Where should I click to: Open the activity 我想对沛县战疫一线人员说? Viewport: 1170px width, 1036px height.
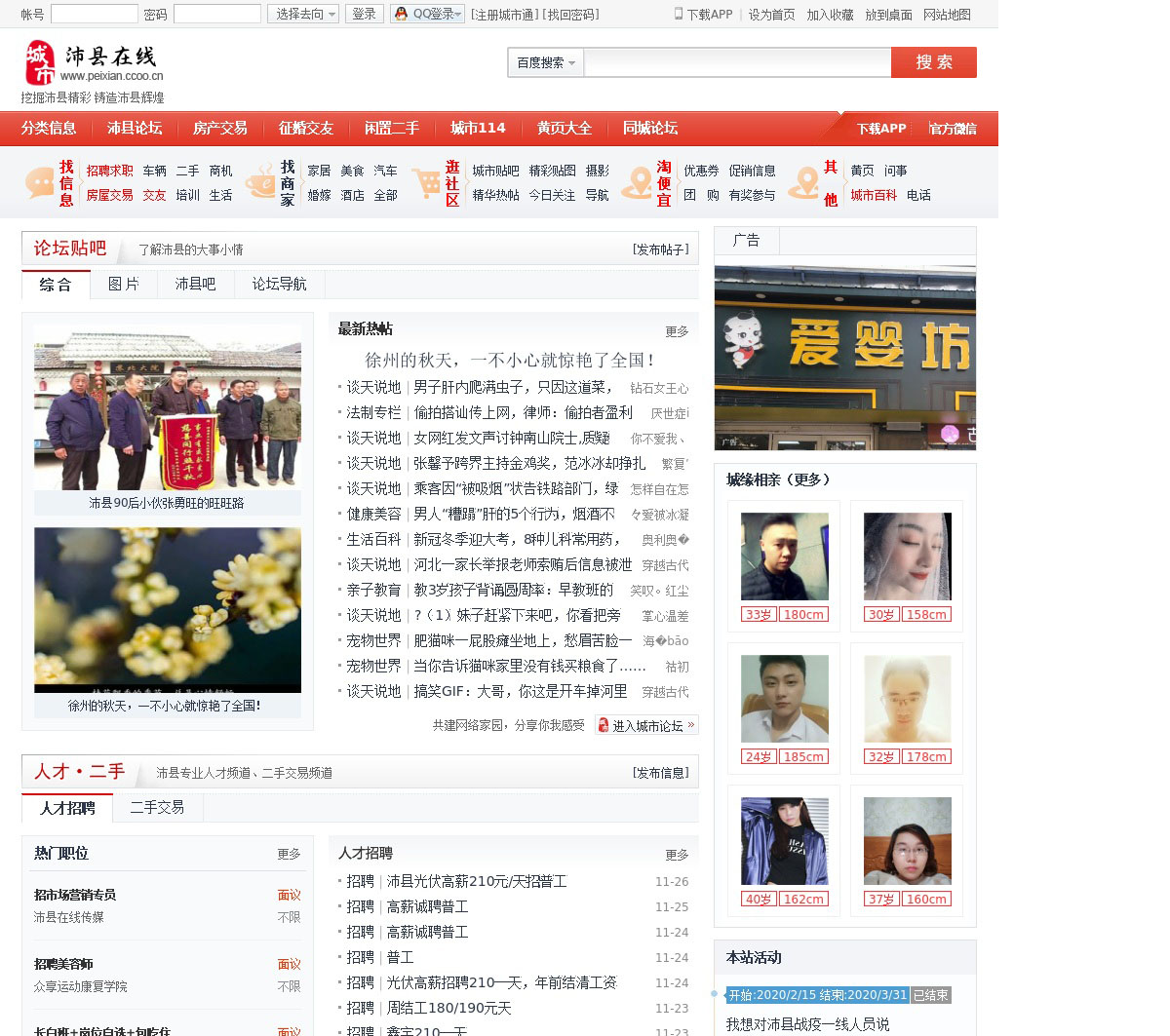(x=808, y=1024)
